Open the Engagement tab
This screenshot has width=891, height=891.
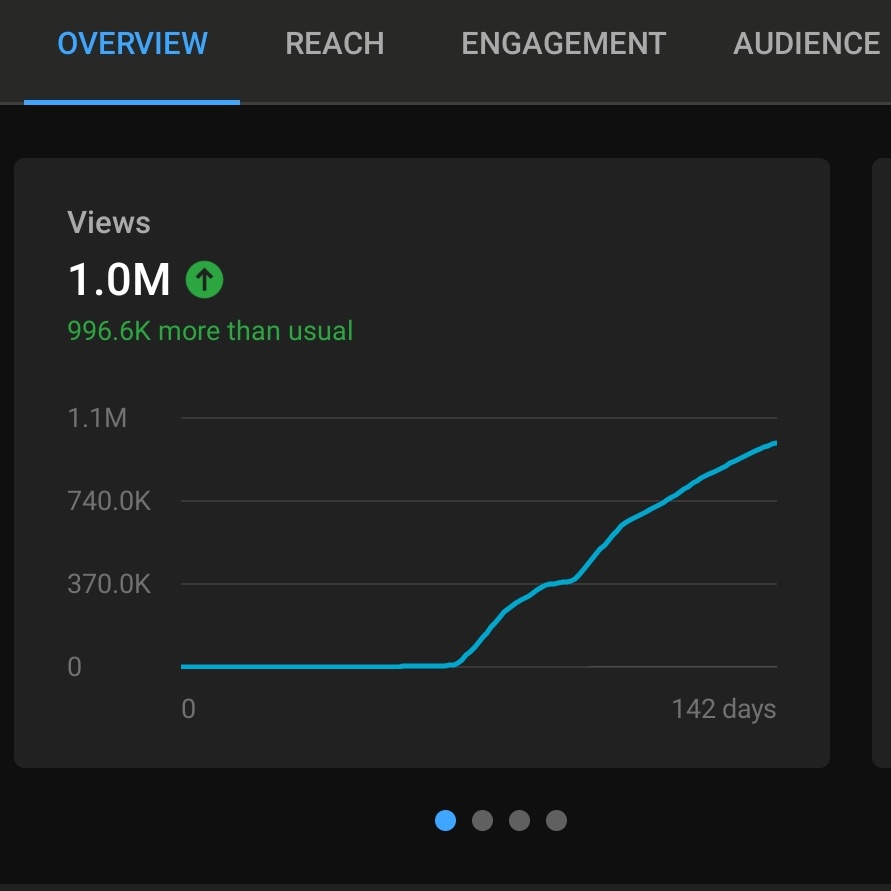click(564, 43)
